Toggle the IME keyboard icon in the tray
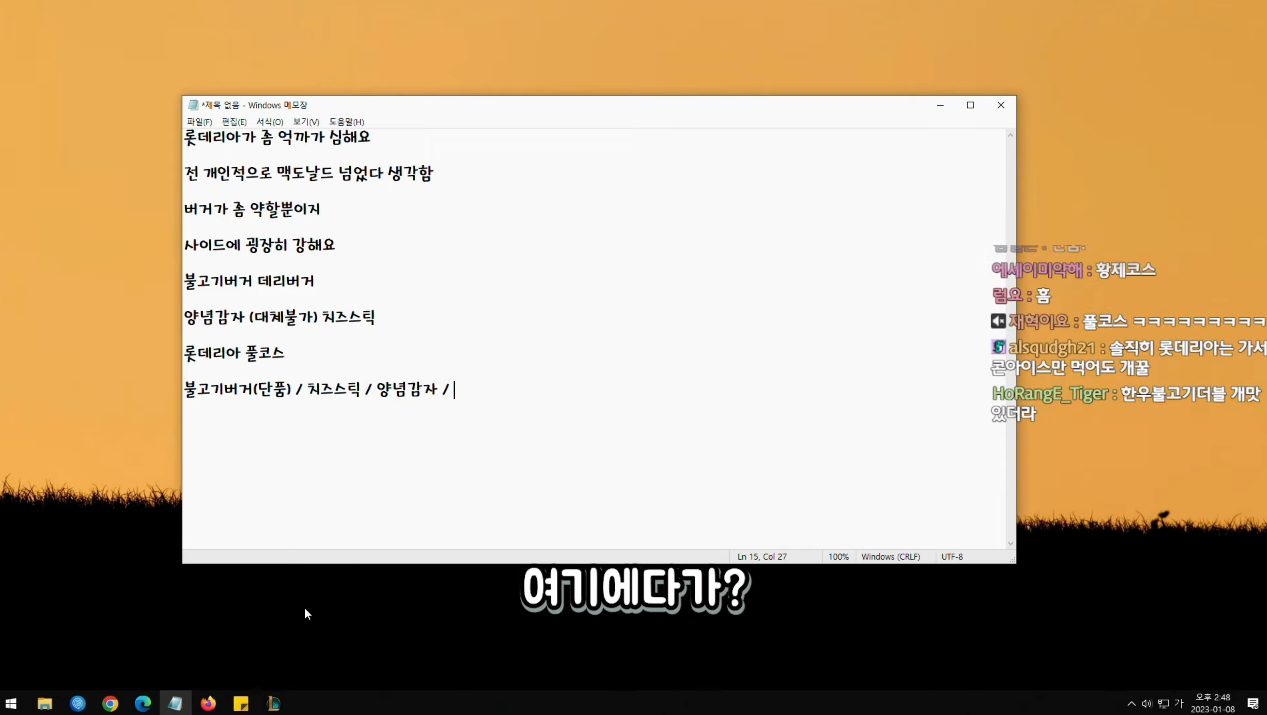This screenshot has width=1267, height=715. point(1162,703)
